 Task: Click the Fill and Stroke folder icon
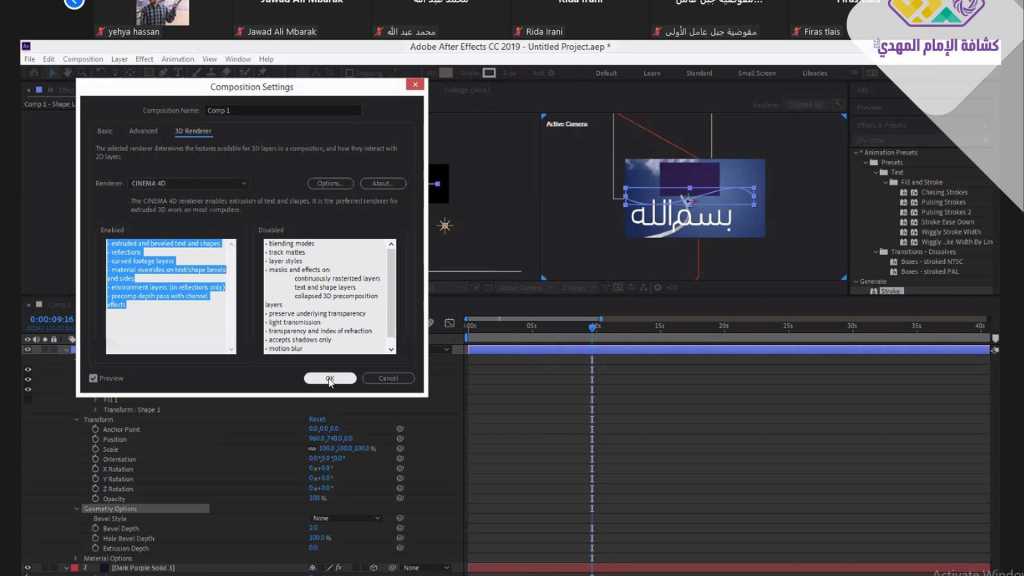(892, 182)
